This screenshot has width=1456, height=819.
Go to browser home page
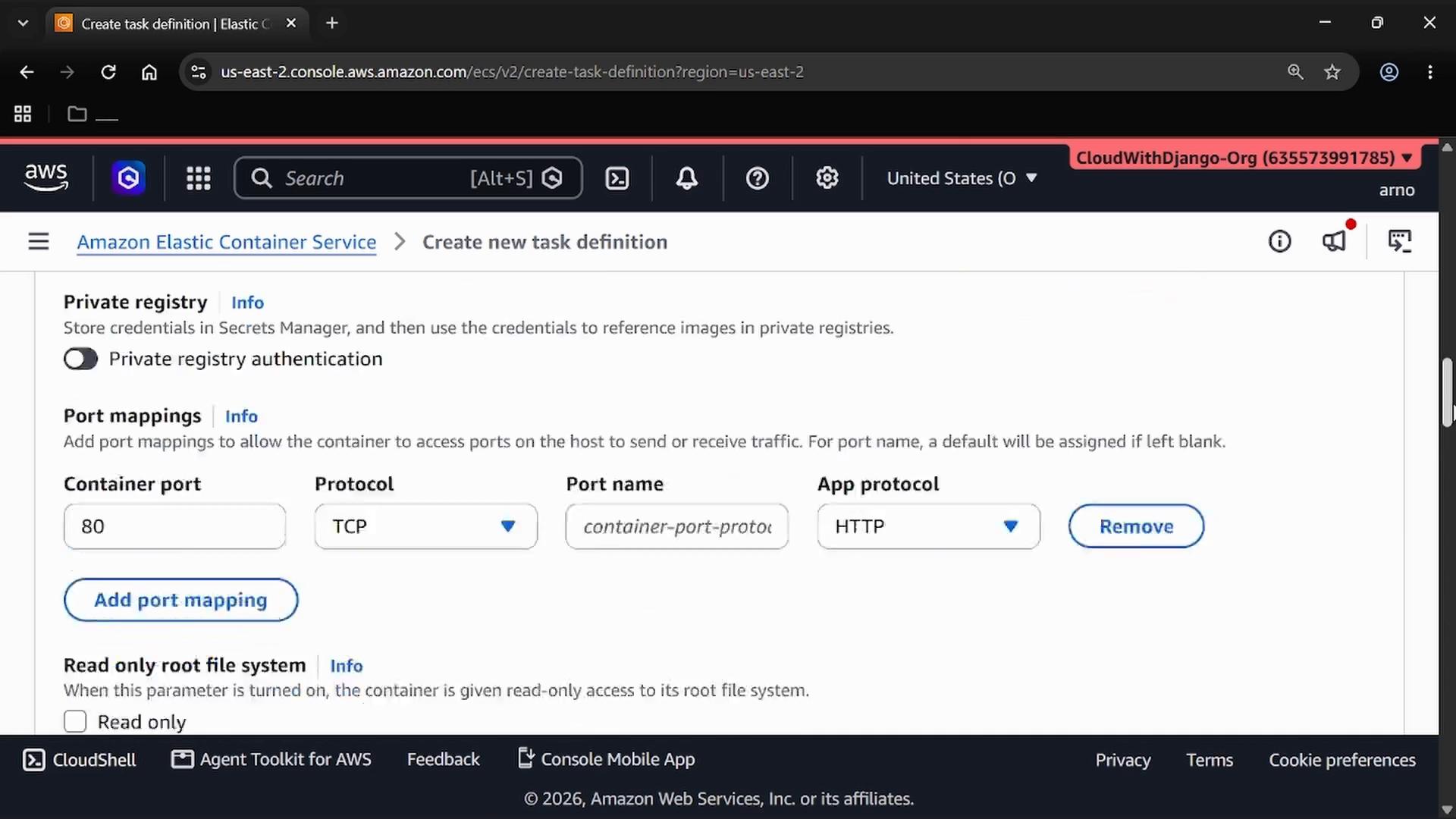coord(149,72)
